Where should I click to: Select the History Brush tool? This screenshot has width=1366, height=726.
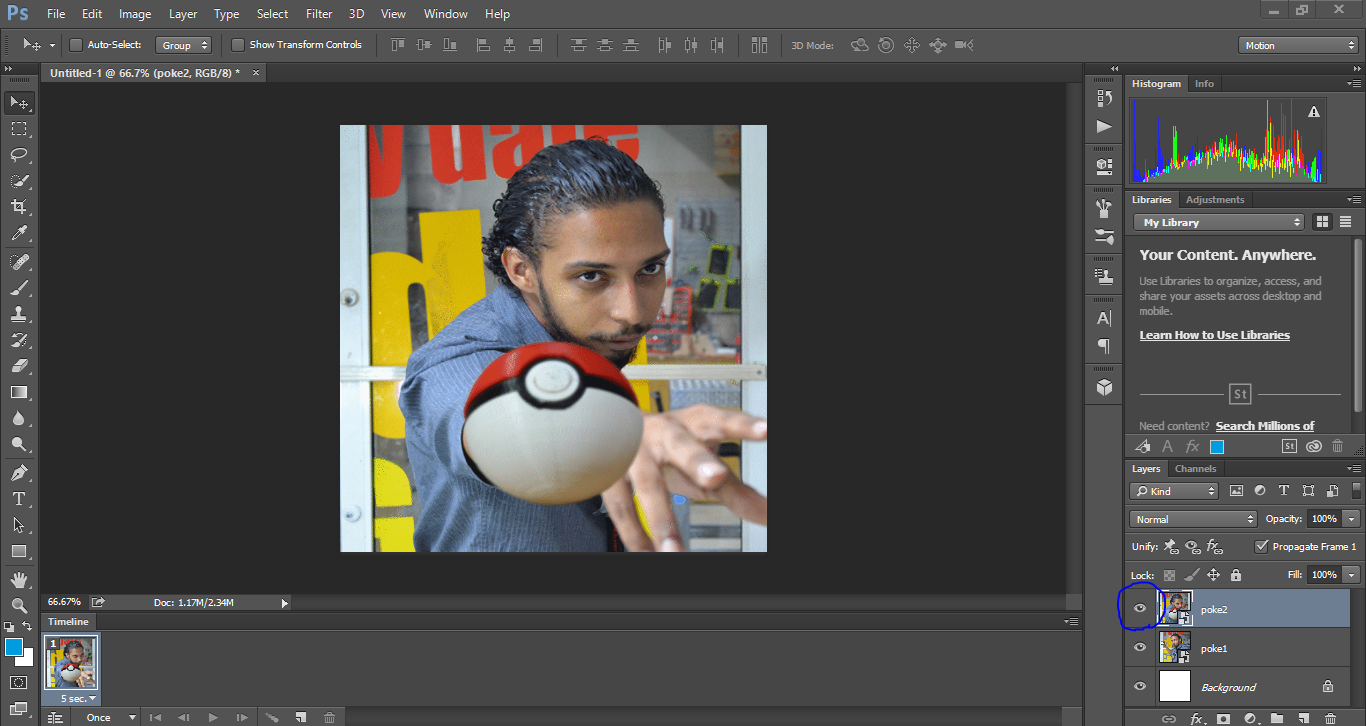coord(19,340)
